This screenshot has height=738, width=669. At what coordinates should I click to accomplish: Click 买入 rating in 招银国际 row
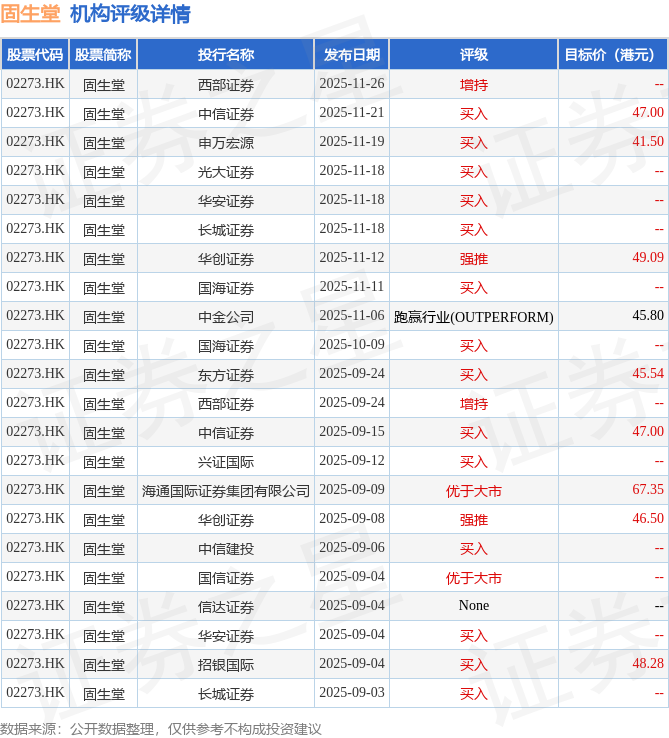[474, 665]
